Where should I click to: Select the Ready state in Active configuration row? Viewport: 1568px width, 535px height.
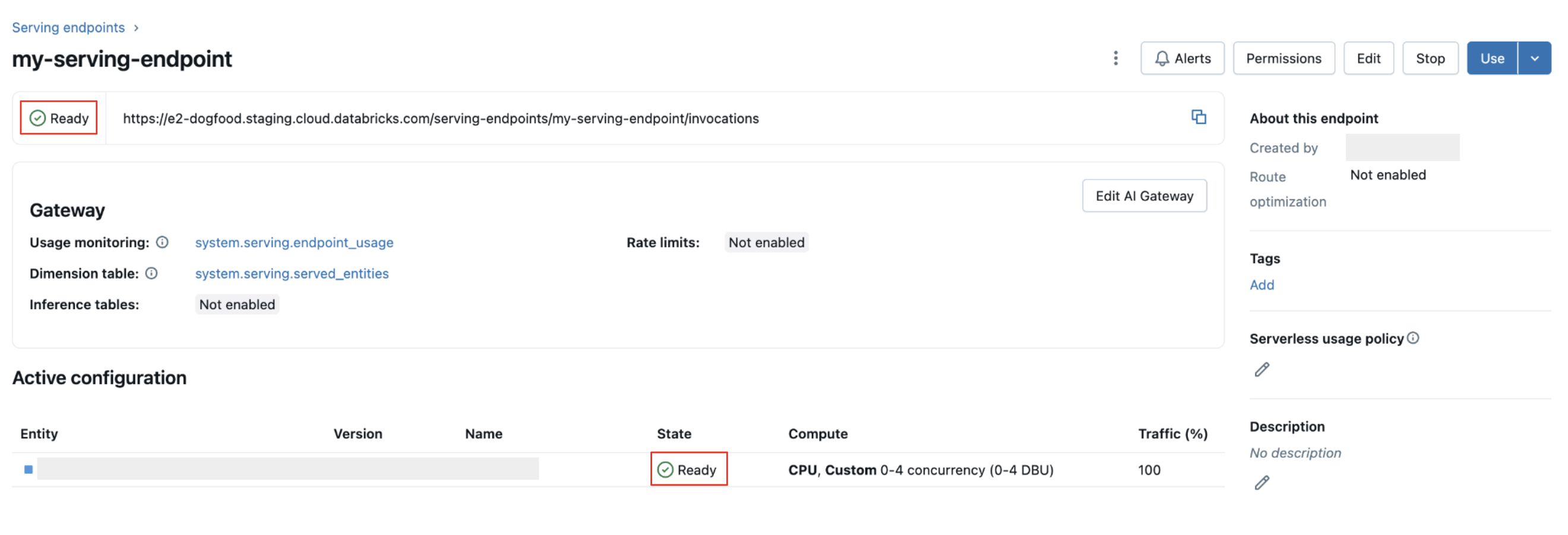pyautogui.click(x=688, y=469)
